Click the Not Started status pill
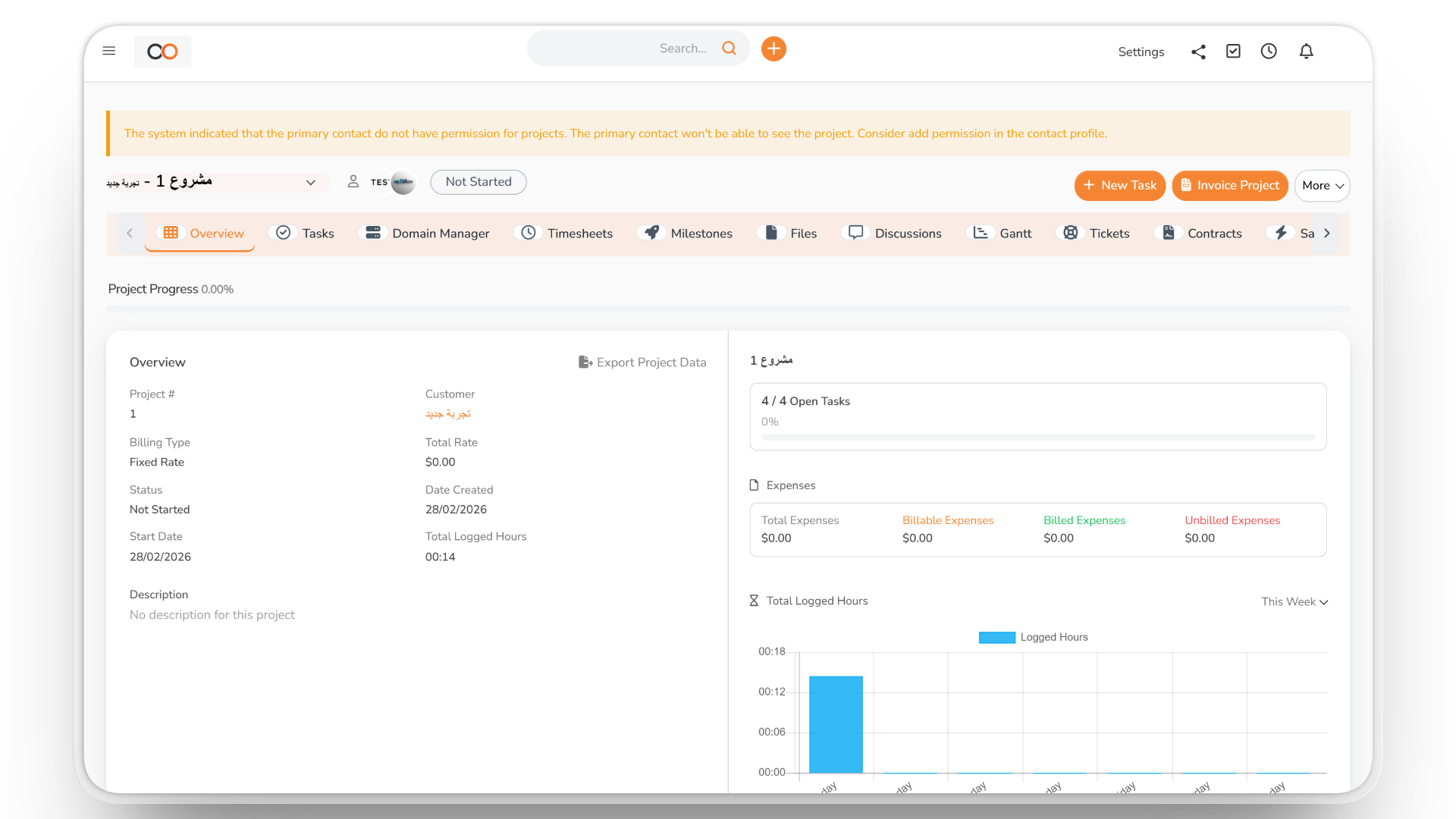Screen dimensions: 1456x819 pyautogui.click(x=478, y=182)
